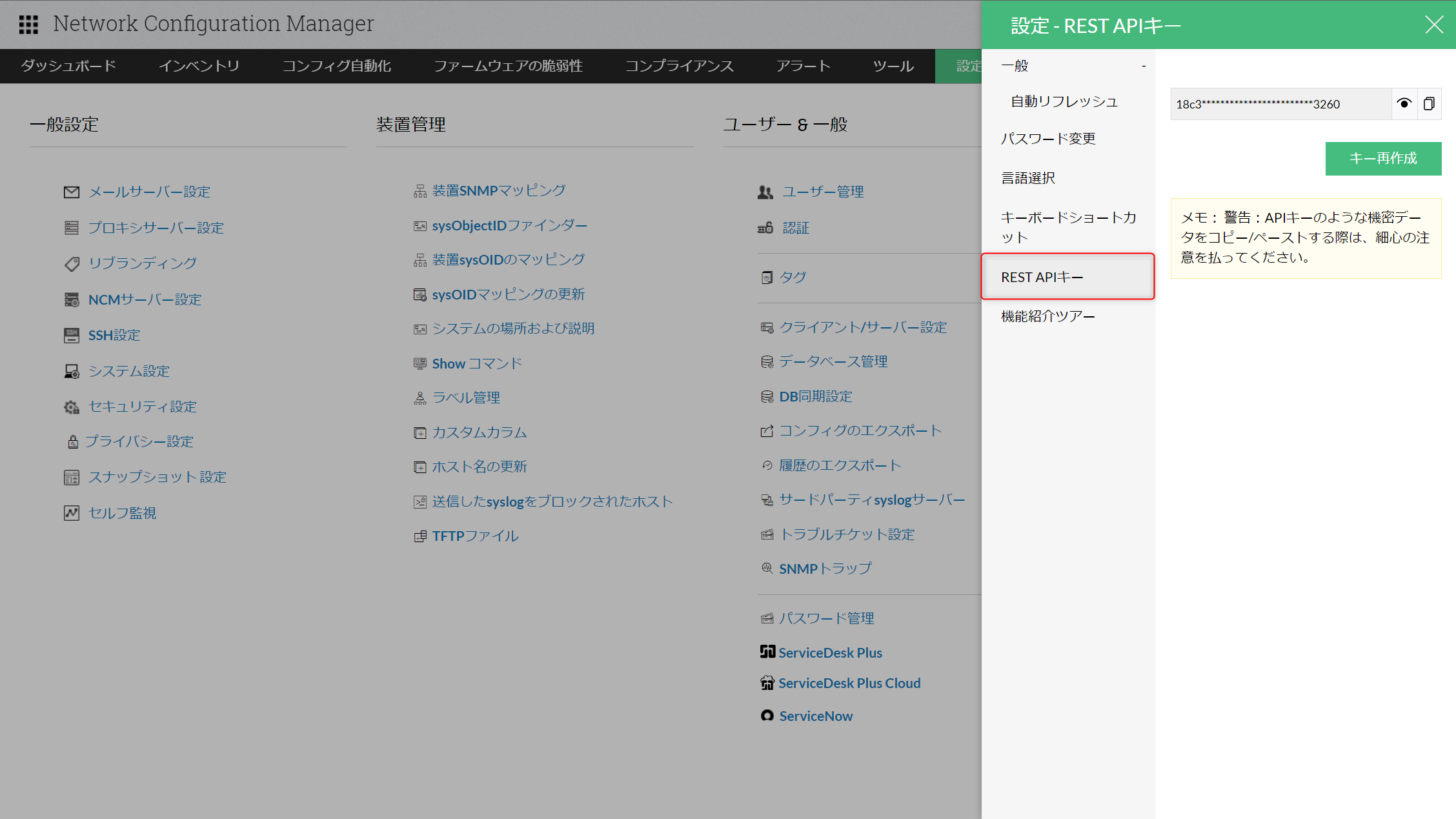Open データベース管理 link
Viewport: 1456px width, 819px height.
(x=833, y=362)
